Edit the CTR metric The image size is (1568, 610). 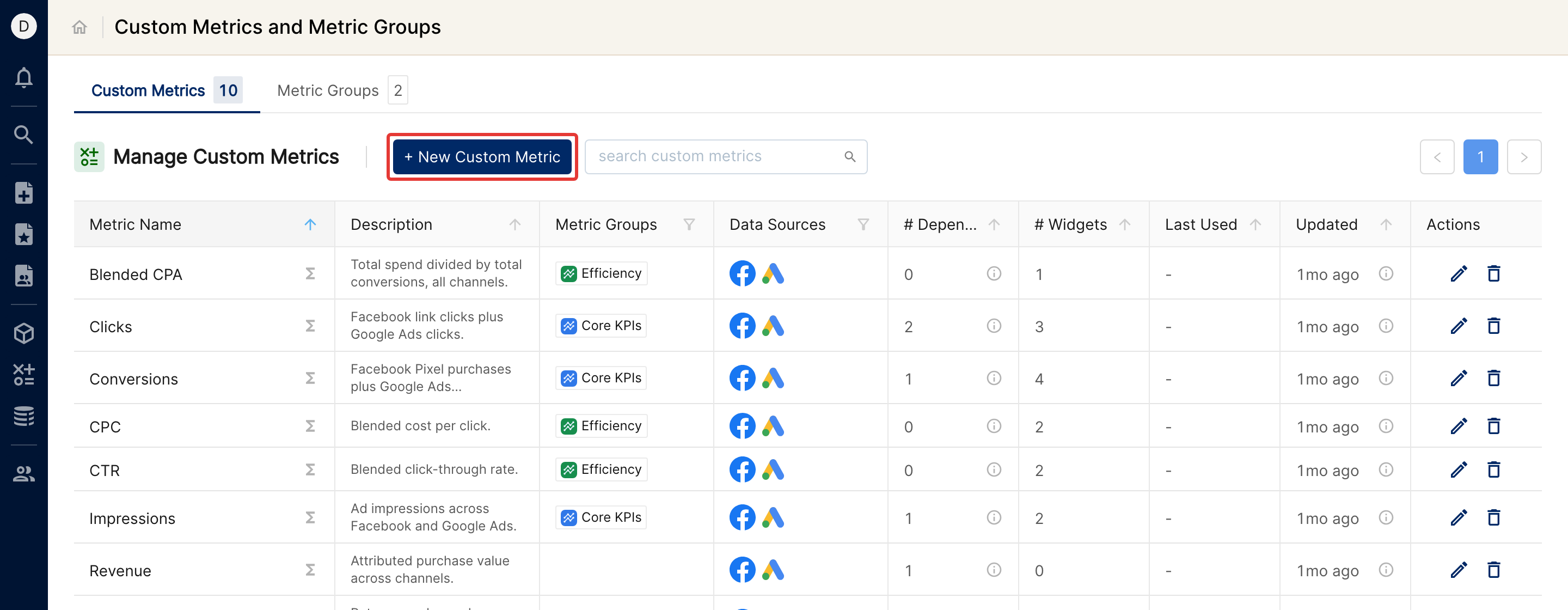1459,470
